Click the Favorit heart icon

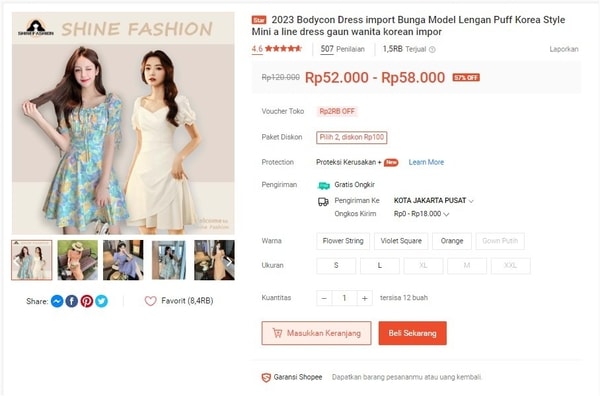150,301
